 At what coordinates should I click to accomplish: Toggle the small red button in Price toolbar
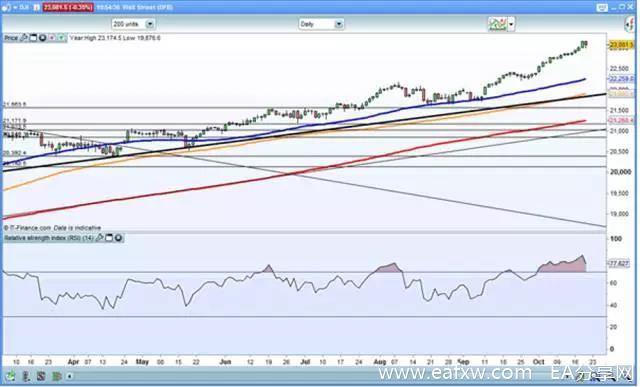pyautogui.click(x=52, y=38)
